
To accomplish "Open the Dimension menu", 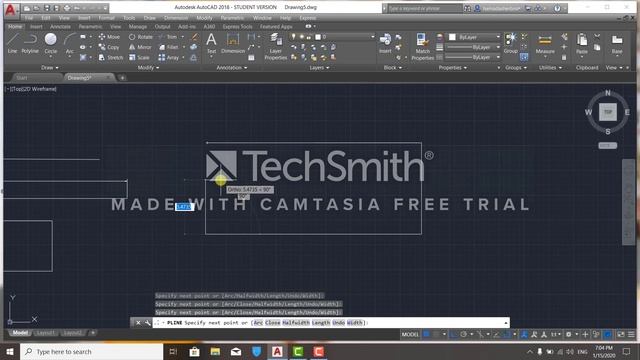I will [x=176, y=18].
